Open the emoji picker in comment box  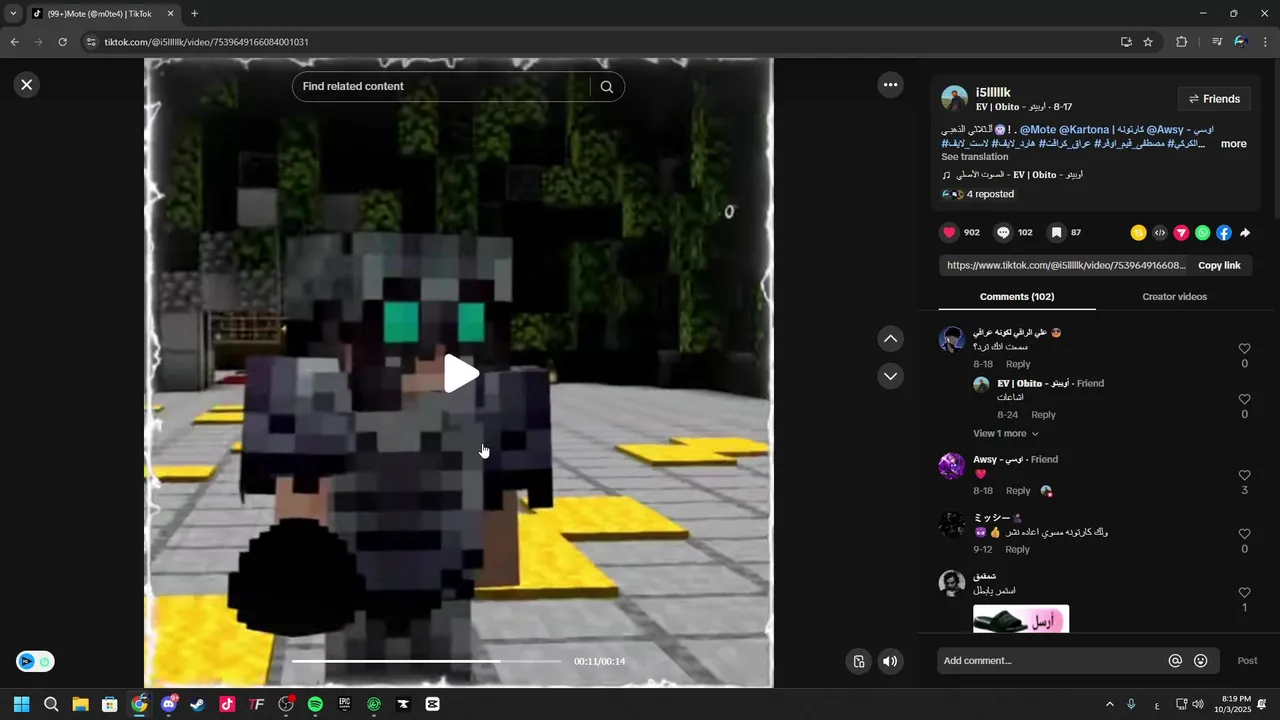point(1201,661)
